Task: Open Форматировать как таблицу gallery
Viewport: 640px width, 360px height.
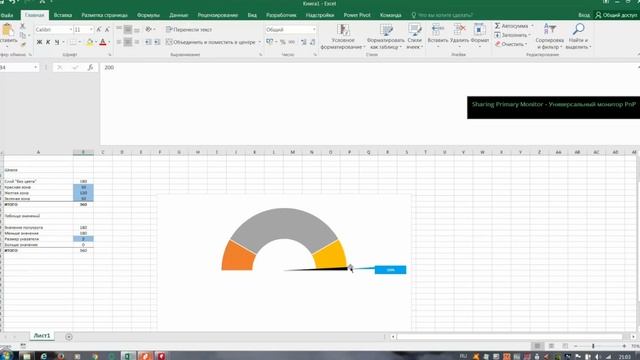Action: coord(386,37)
